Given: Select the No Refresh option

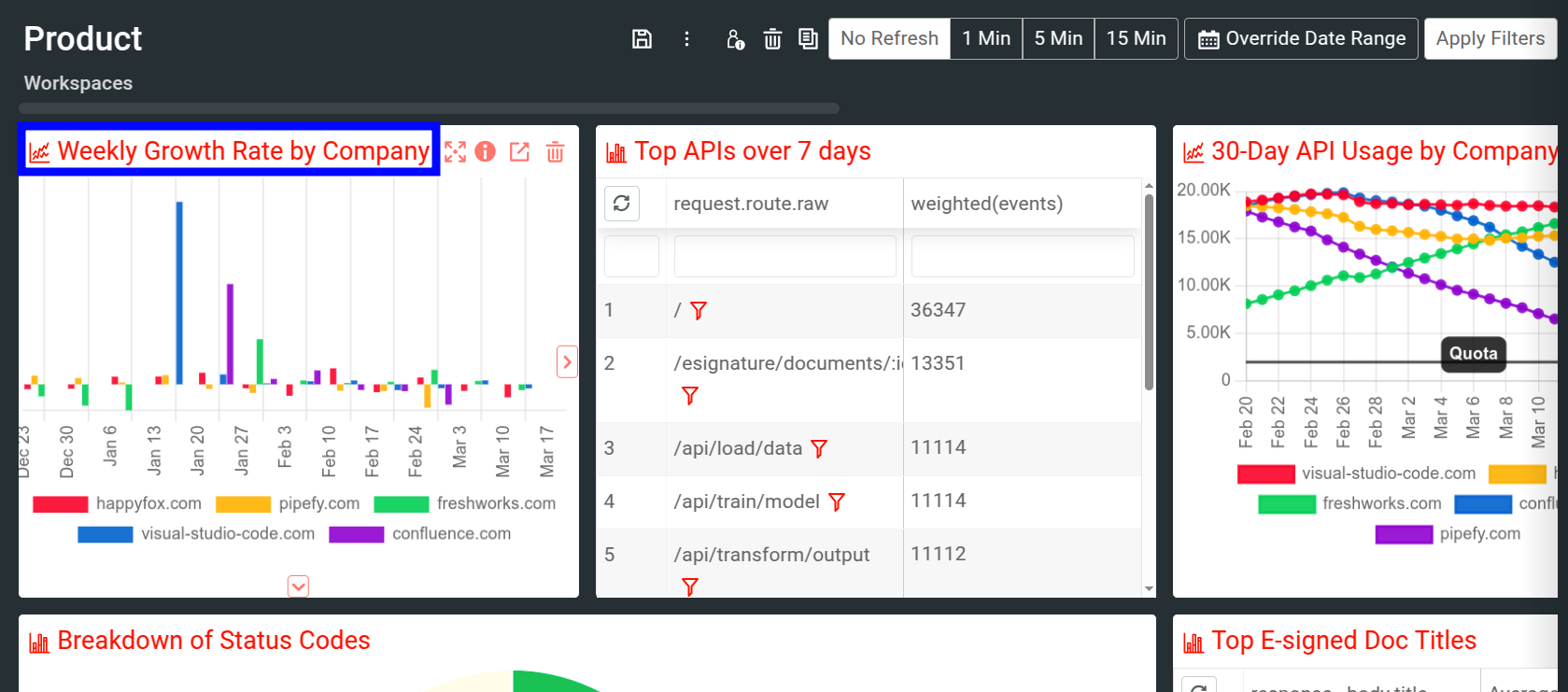Looking at the screenshot, I should tap(889, 39).
